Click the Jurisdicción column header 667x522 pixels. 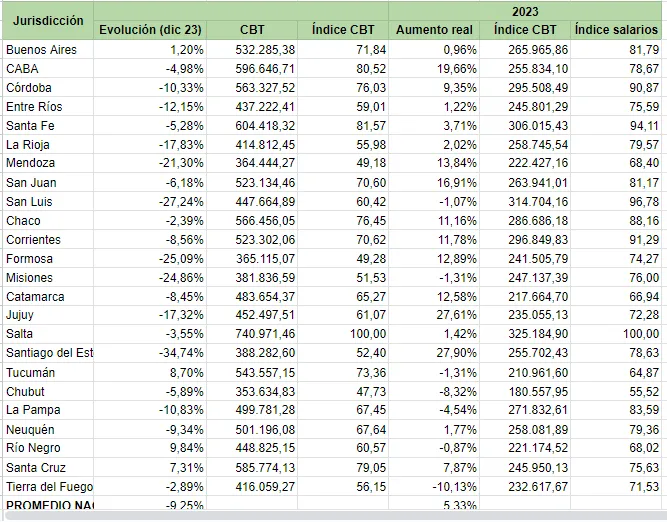click(x=47, y=20)
